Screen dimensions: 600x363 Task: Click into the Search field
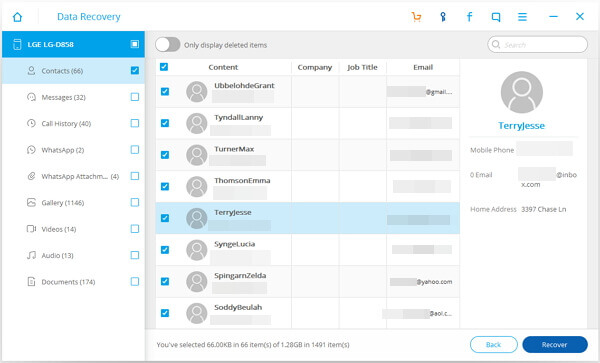tap(538, 44)
